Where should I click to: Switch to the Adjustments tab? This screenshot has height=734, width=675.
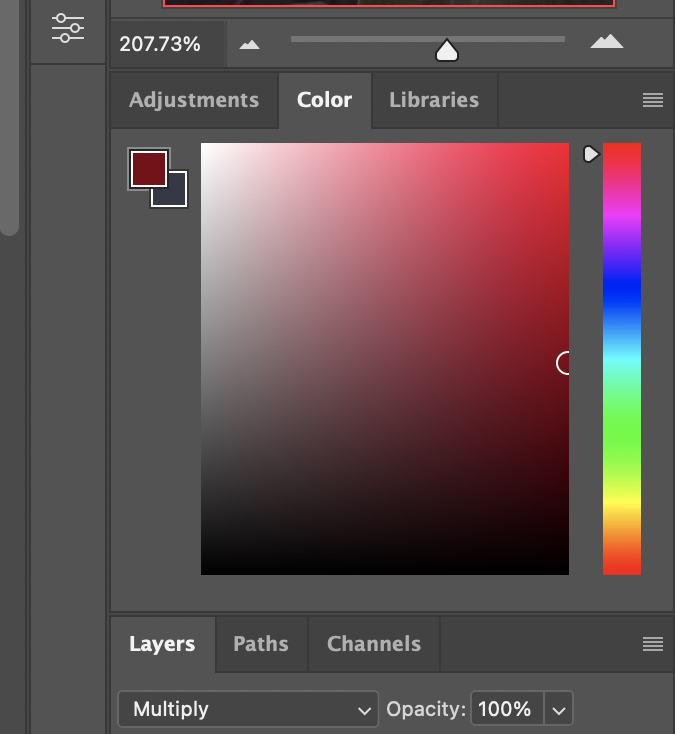coord(194,100)
